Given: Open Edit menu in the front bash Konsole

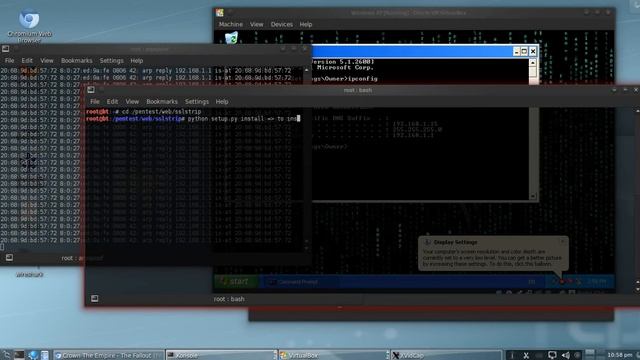Looking at the screenshot, I should click(x=112, y=102).
